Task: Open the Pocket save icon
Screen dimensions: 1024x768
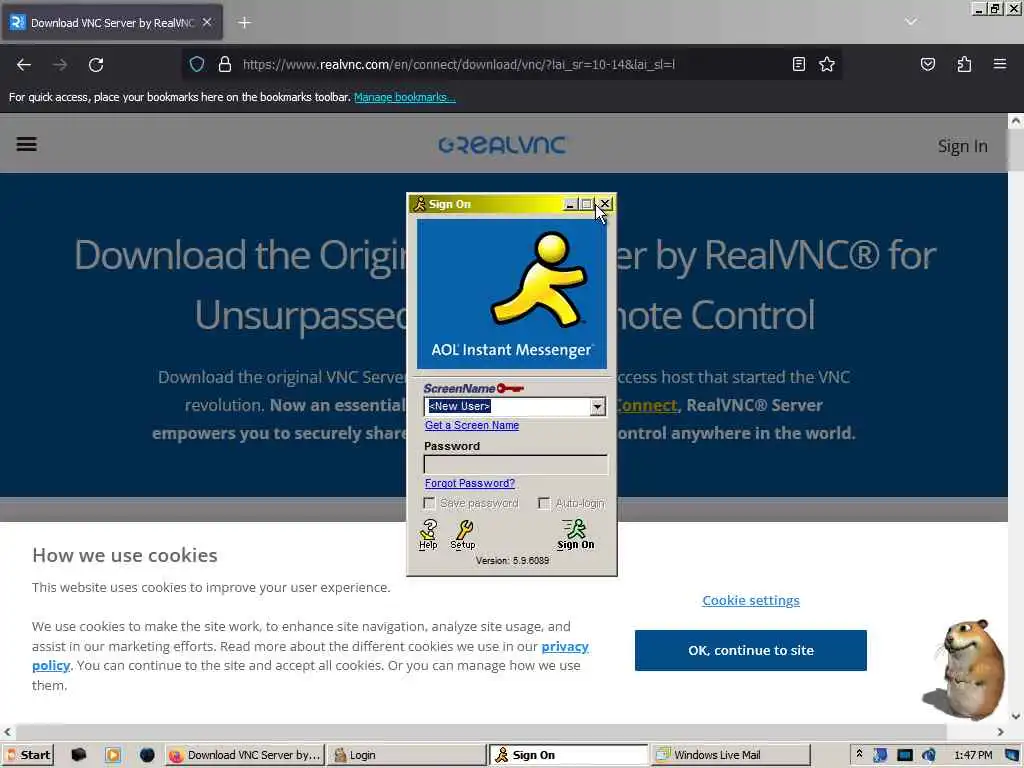Action: coord(928,64)
